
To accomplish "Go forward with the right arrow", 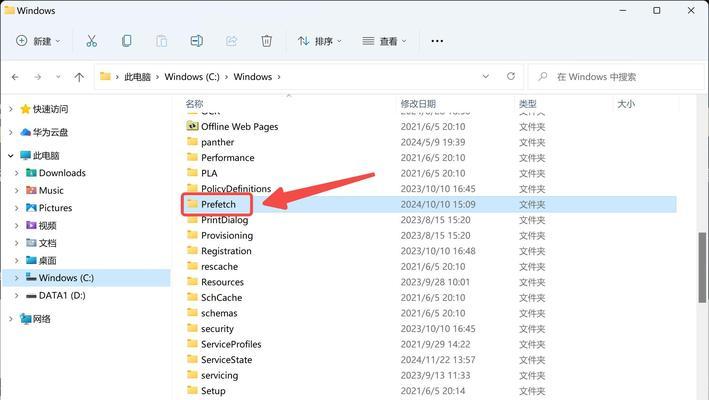I will [x=38, y=77].
